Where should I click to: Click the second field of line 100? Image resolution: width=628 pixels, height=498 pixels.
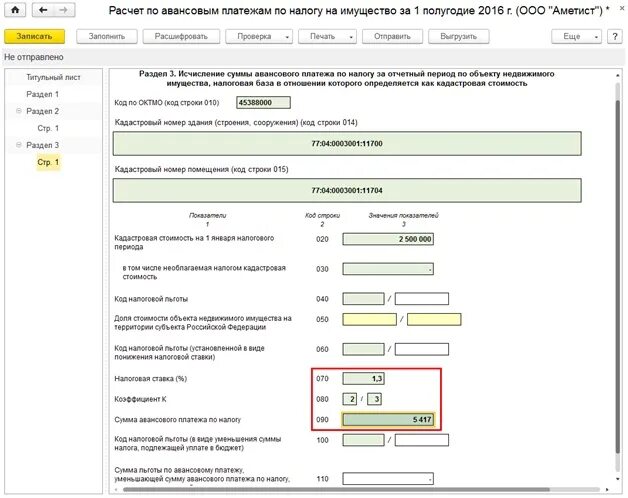click(422, 440)
